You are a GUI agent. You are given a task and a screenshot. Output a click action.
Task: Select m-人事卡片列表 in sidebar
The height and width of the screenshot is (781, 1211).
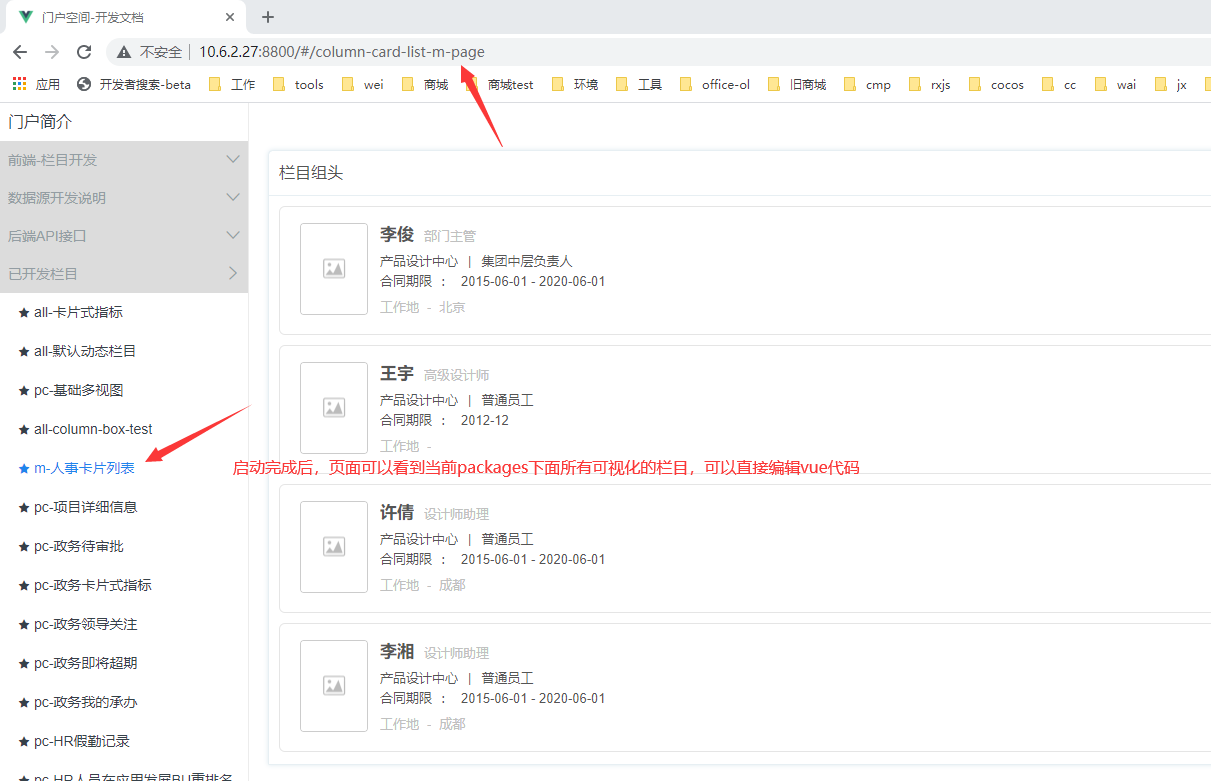click(84, 468)
